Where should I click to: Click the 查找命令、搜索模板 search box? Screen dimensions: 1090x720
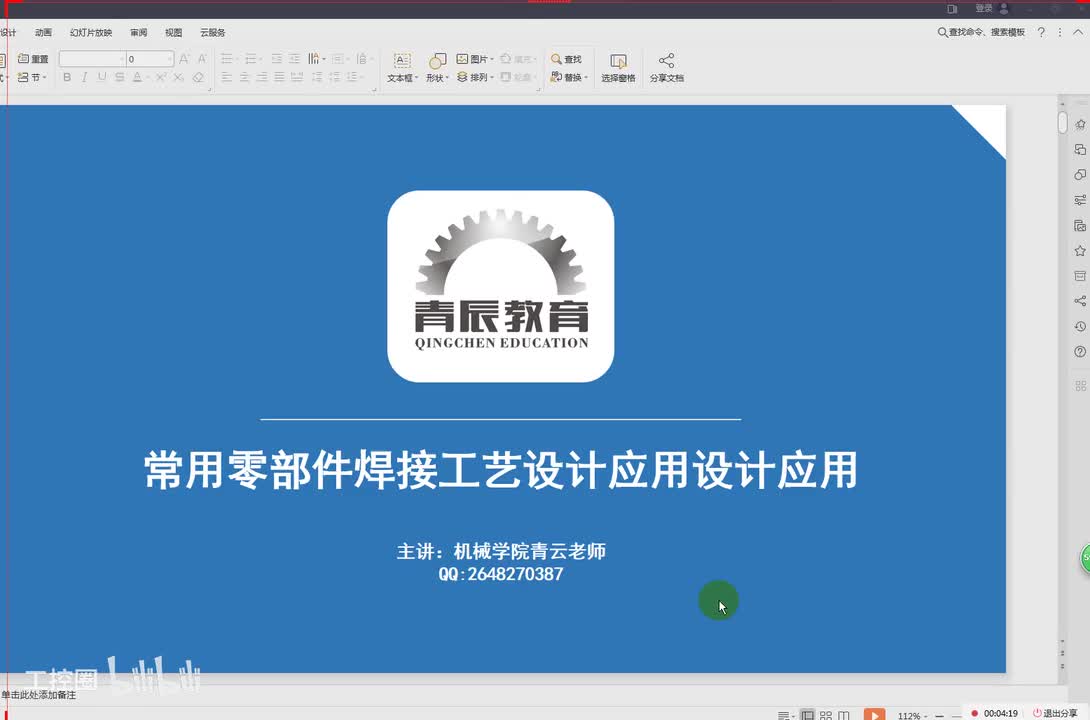981,32
